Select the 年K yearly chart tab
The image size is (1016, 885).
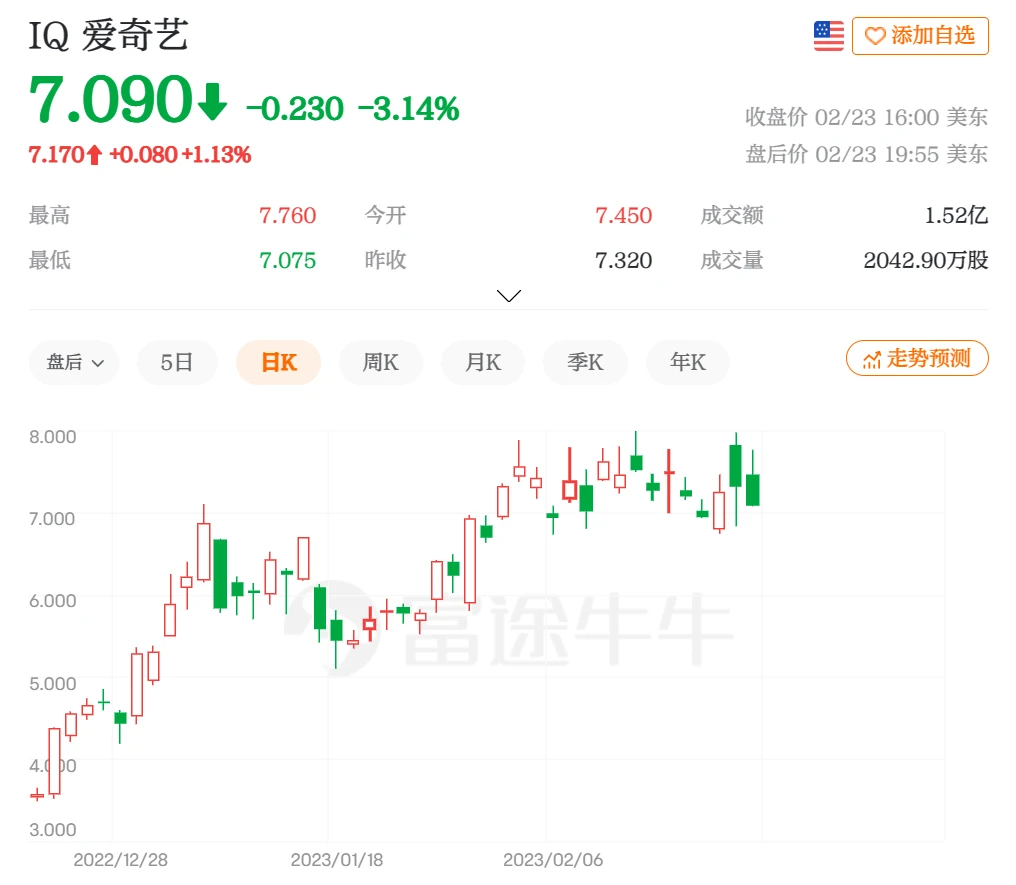coord(687,362)
